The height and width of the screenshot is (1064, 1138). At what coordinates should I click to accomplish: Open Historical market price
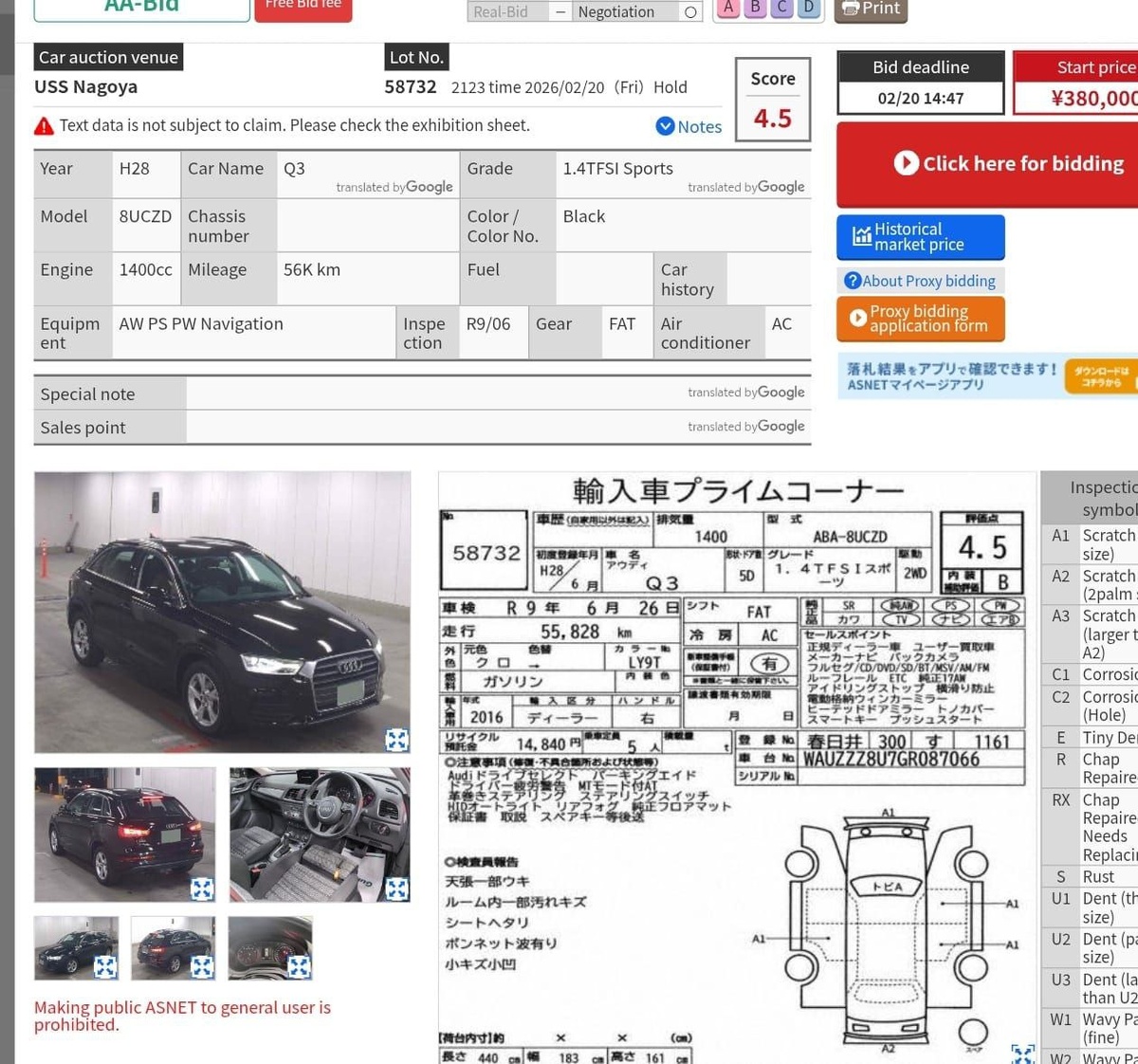click(920, 237)
